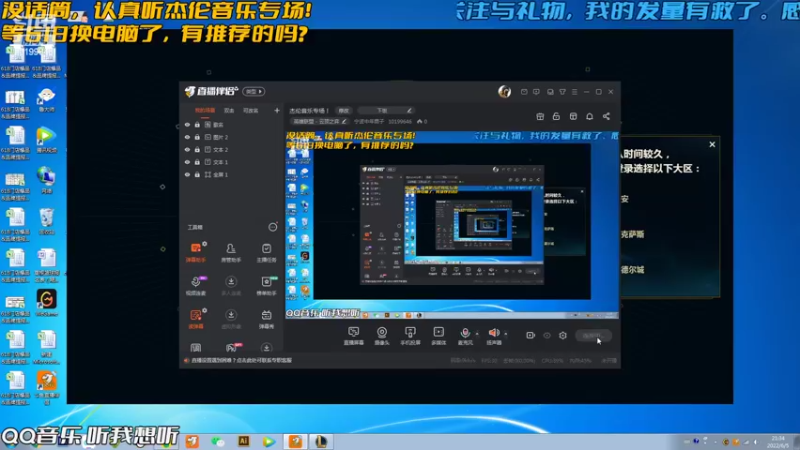Toggle visibility of 文本 2 layer
The height and width of the screenshot is (450, 800).
[187, 149]
